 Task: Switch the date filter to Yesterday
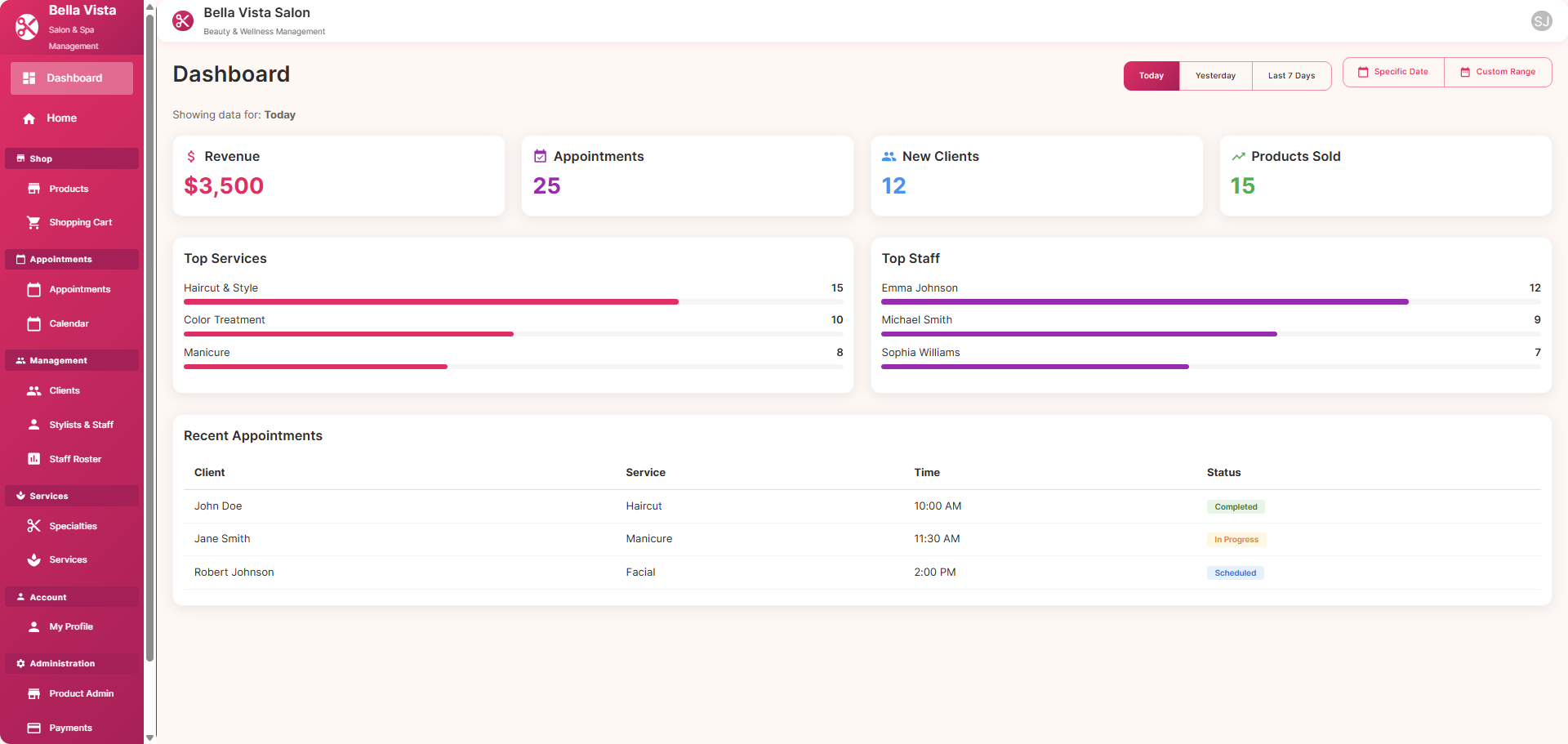pyautogui.click(x=1215, y=75)
